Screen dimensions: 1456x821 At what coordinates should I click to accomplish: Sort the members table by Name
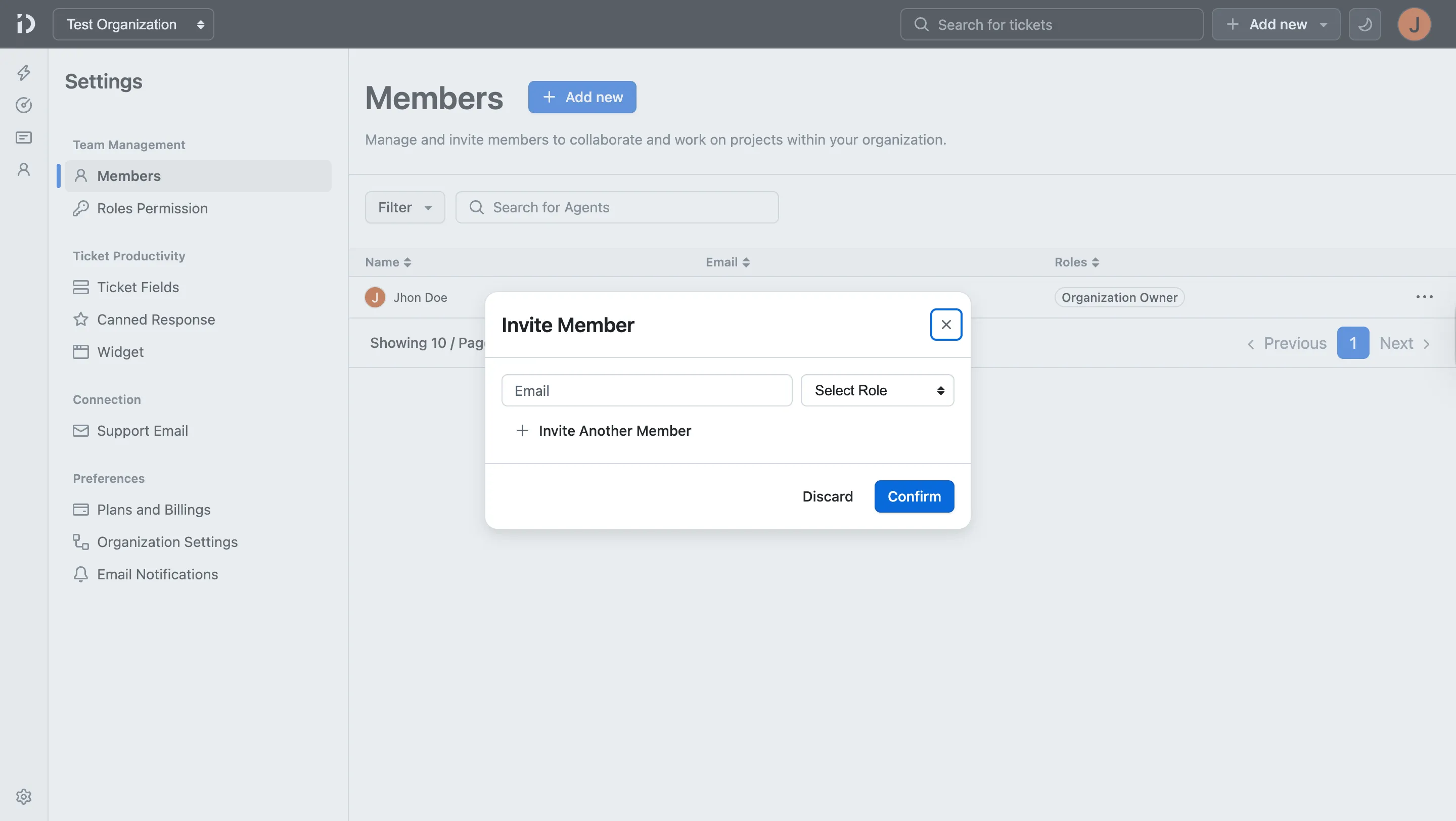(388, 261)
